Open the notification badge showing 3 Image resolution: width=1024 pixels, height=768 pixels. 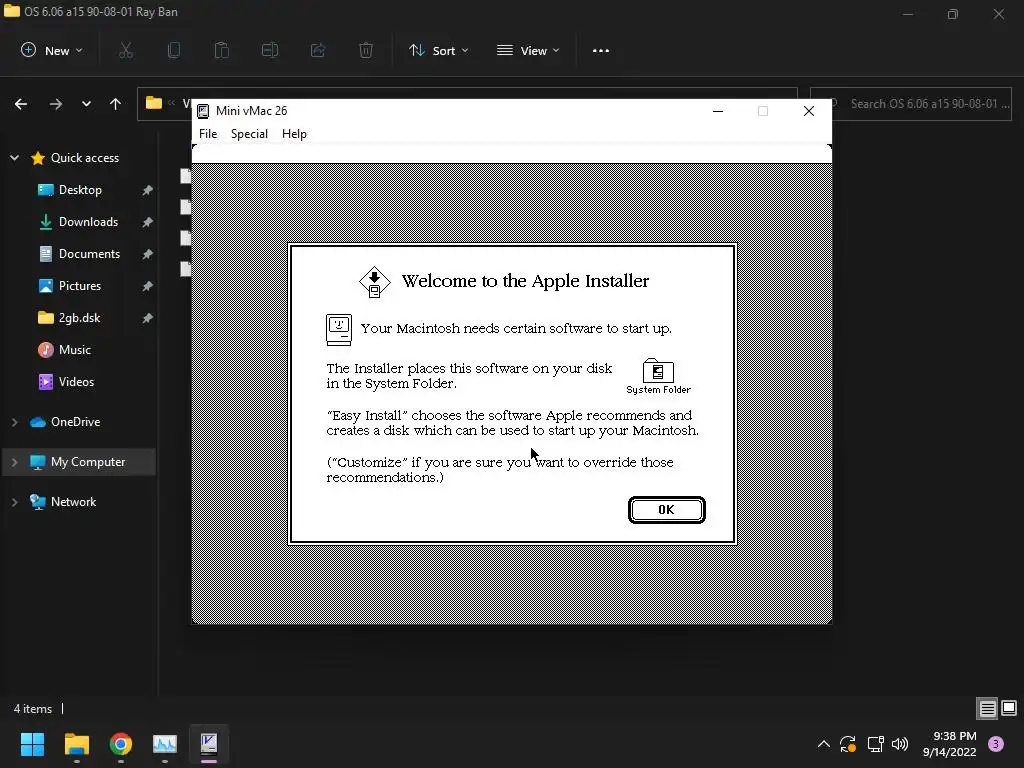(996, 744)
